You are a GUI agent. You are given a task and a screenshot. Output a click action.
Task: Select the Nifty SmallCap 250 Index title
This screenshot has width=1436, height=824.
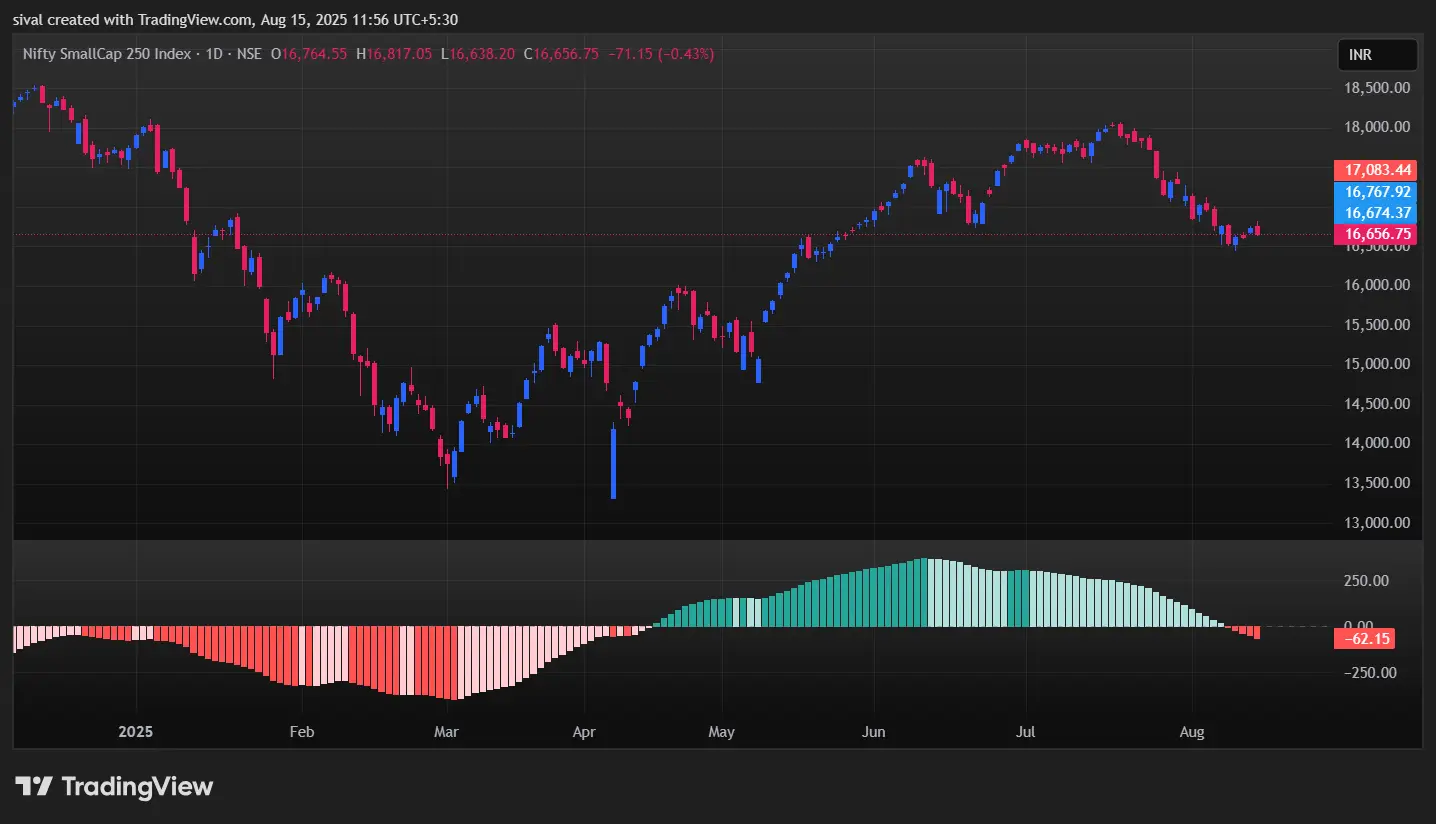tap(107, 54)
